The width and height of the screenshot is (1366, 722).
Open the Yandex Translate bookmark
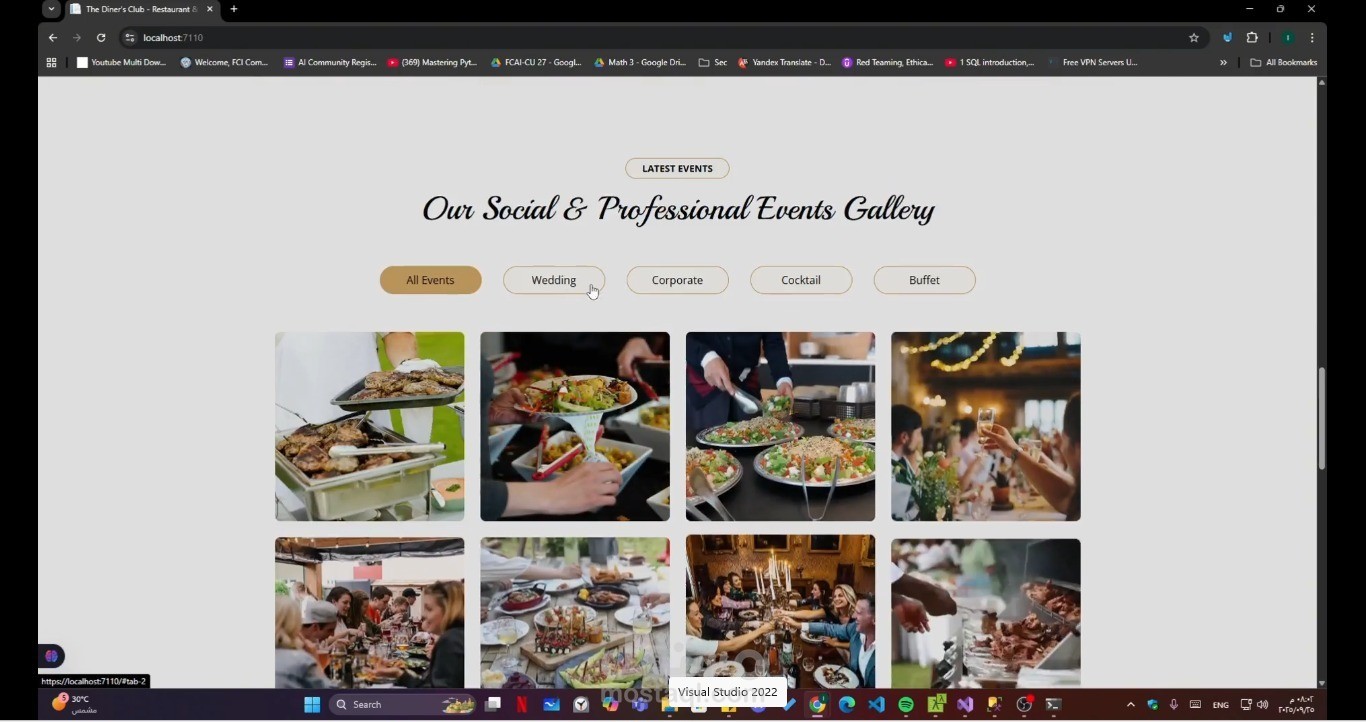pos(784,62)
